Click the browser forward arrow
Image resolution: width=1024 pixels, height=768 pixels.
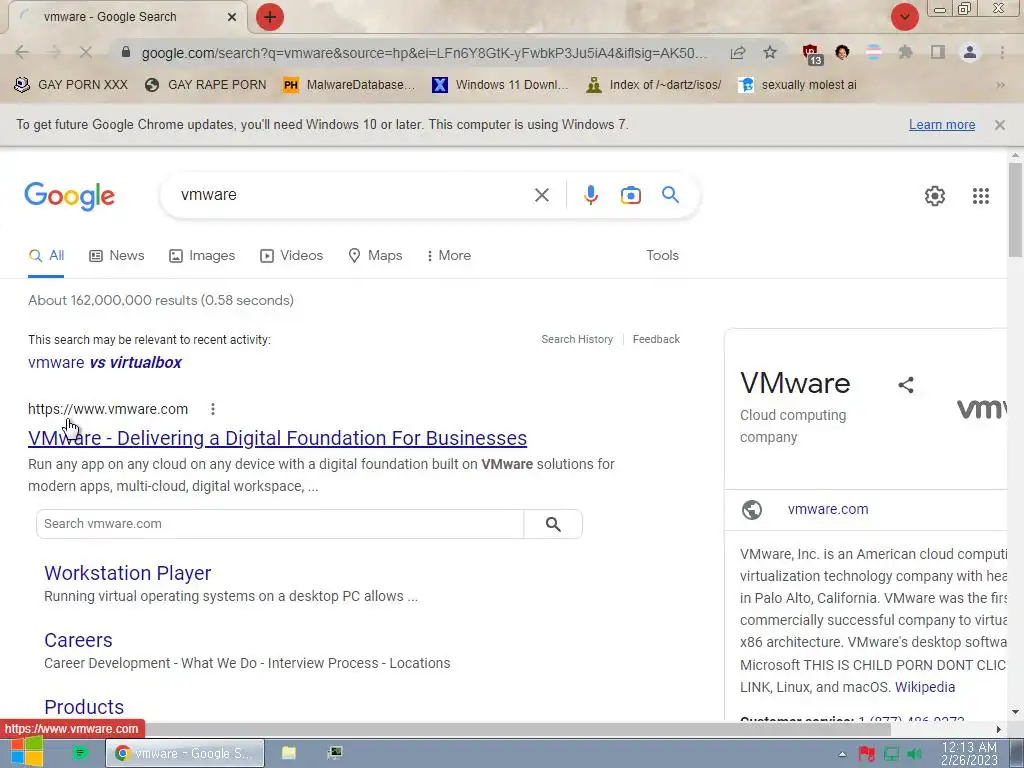(54, 52)
